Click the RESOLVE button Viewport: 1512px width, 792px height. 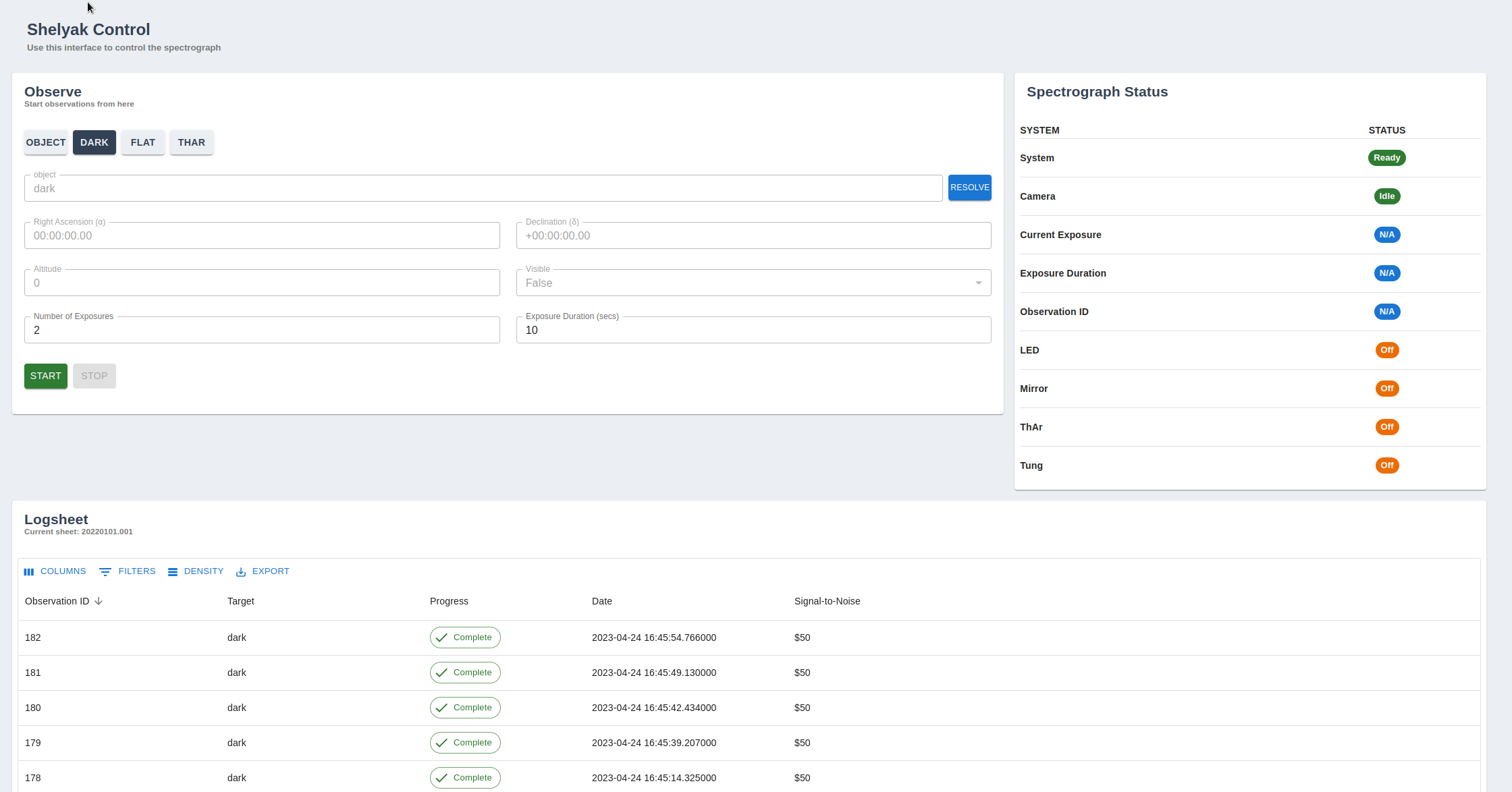click(x=970, y=188)
